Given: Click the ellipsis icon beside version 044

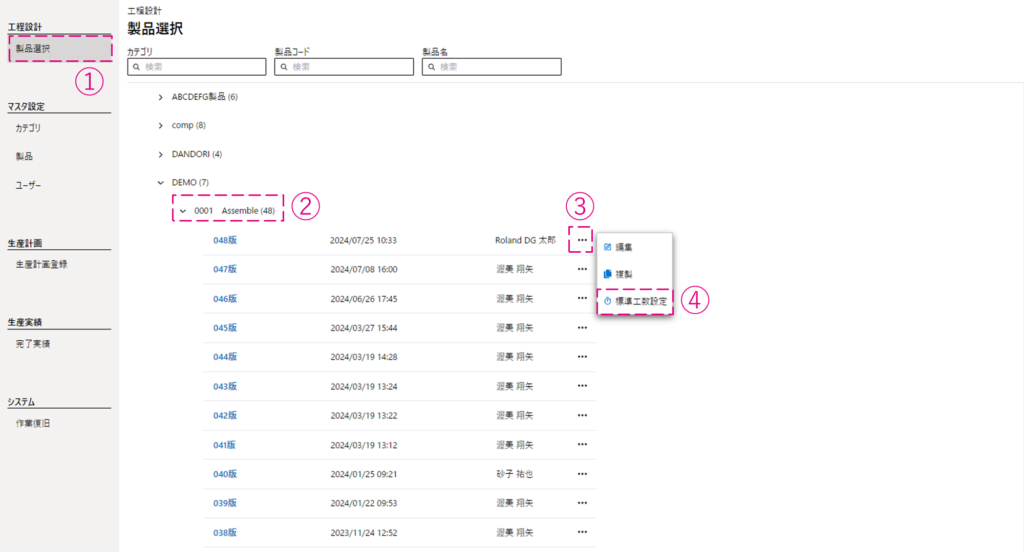Looking at the screenshot, I should coord(581,357).
